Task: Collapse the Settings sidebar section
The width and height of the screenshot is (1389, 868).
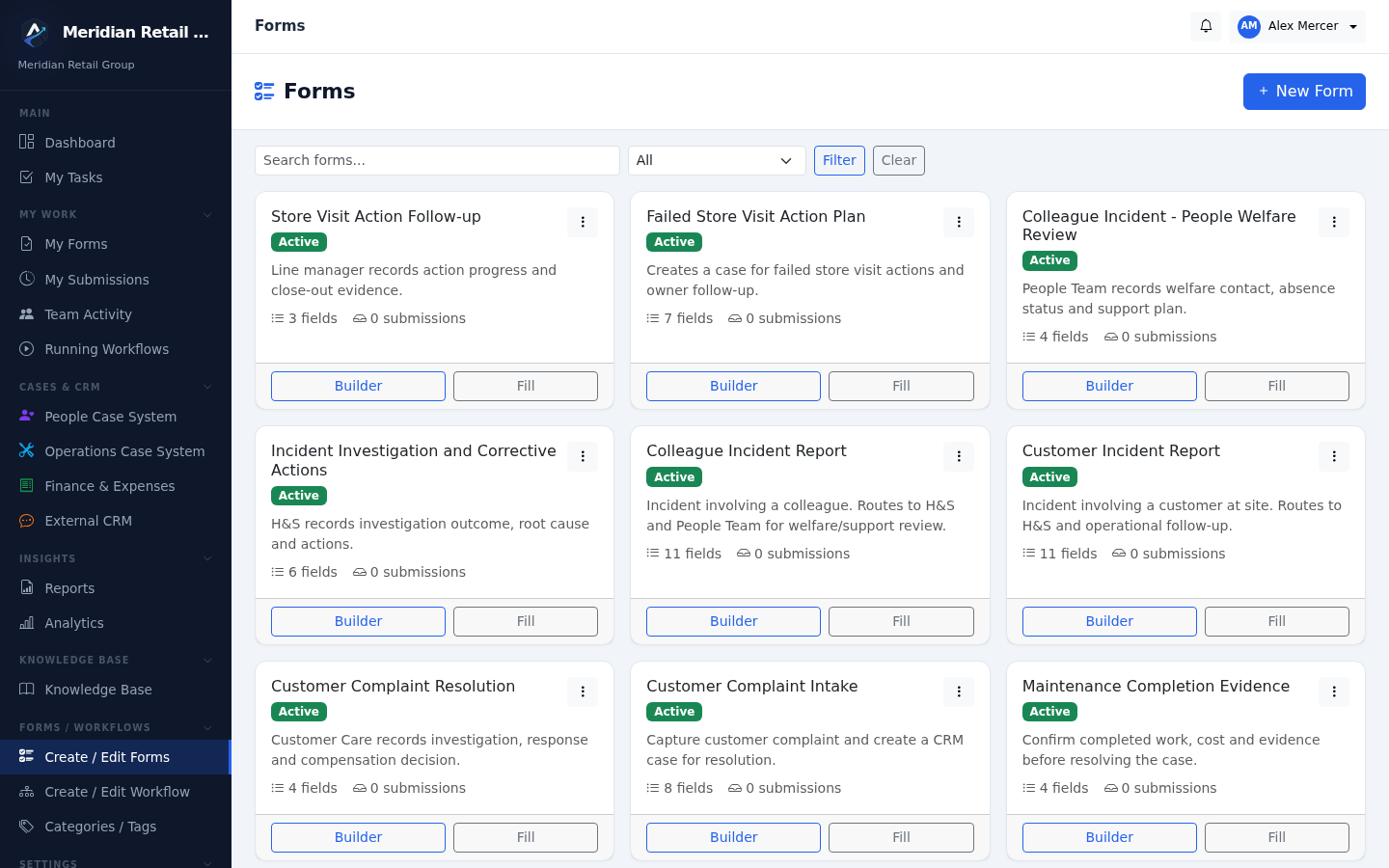Action: [x=207, y=862]
